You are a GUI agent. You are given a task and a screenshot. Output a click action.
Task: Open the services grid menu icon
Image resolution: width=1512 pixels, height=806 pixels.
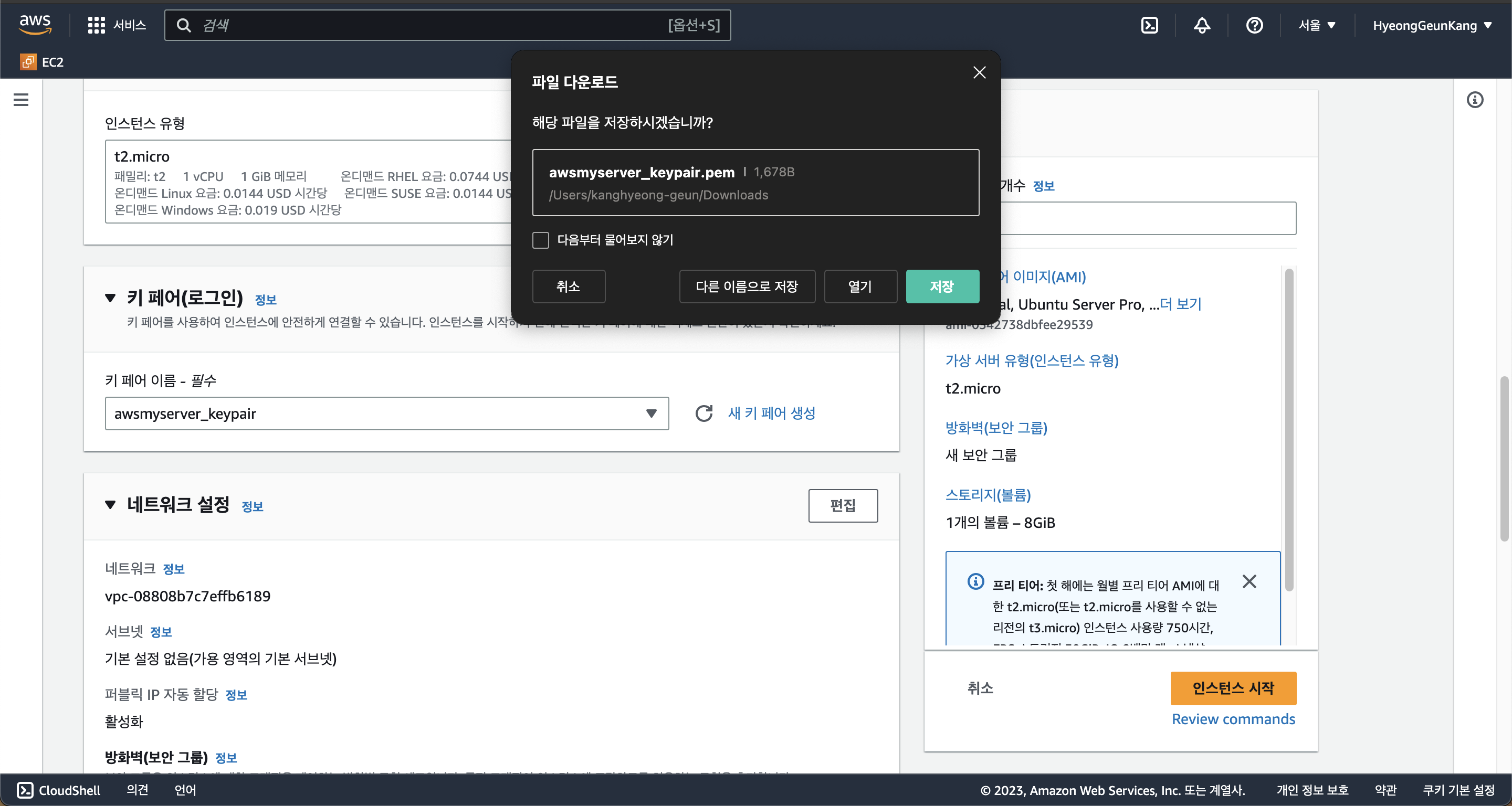coord(96,25)
